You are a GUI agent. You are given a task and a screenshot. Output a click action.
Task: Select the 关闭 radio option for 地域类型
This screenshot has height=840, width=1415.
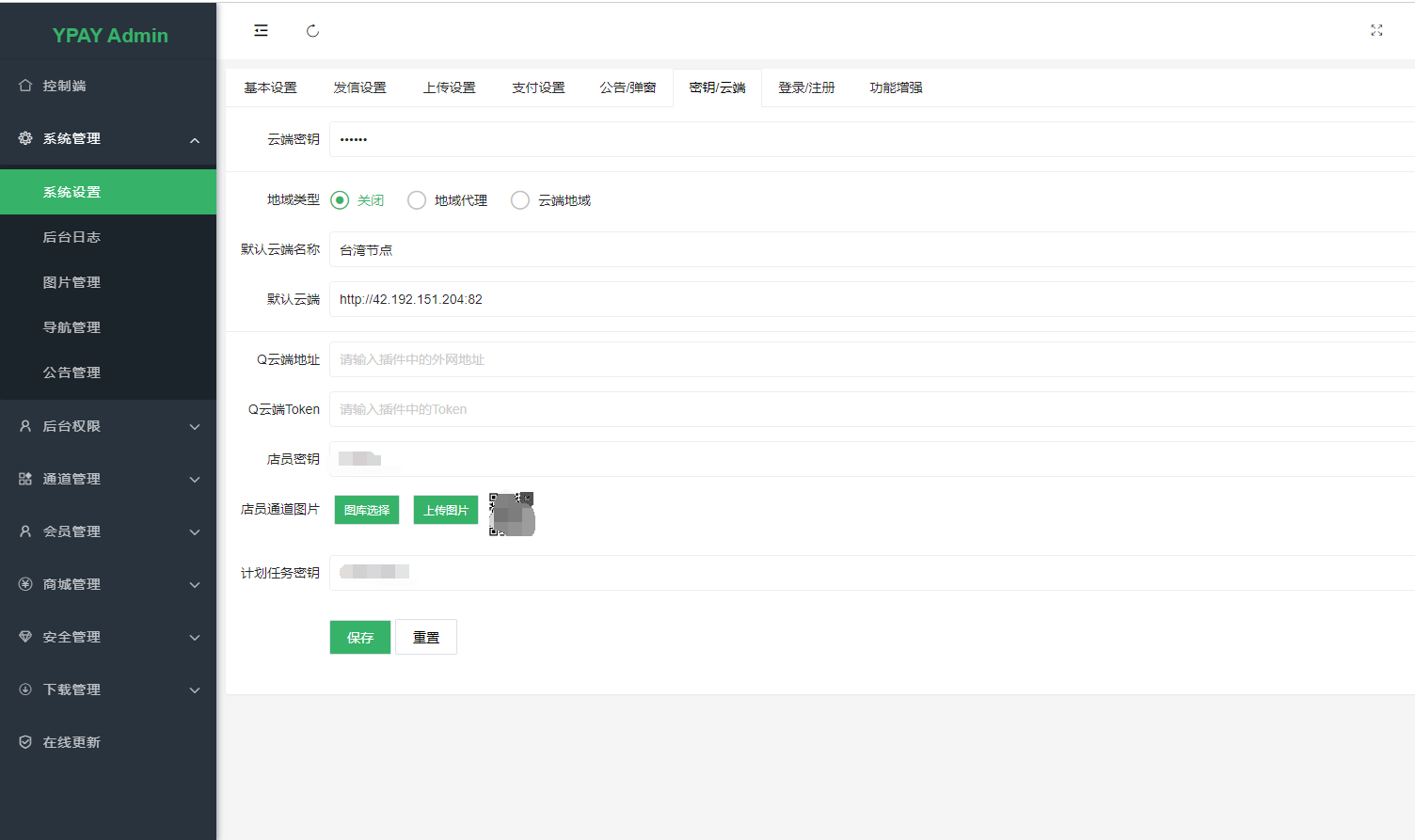pyautogui.click(x=340, y=199)
